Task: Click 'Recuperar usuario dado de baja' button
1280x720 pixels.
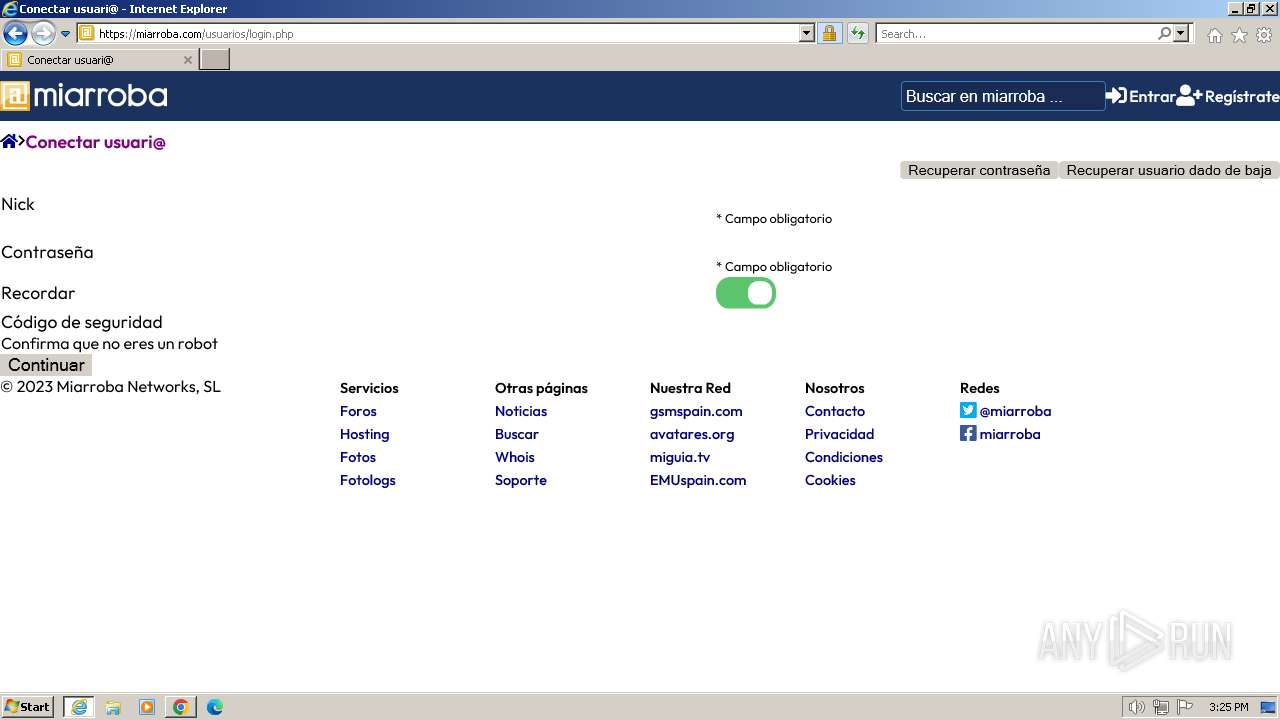Action: pos(1169,170)
